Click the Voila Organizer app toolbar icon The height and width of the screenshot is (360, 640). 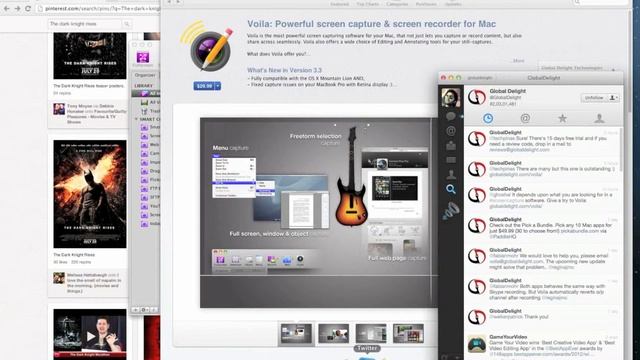[143, 58]
